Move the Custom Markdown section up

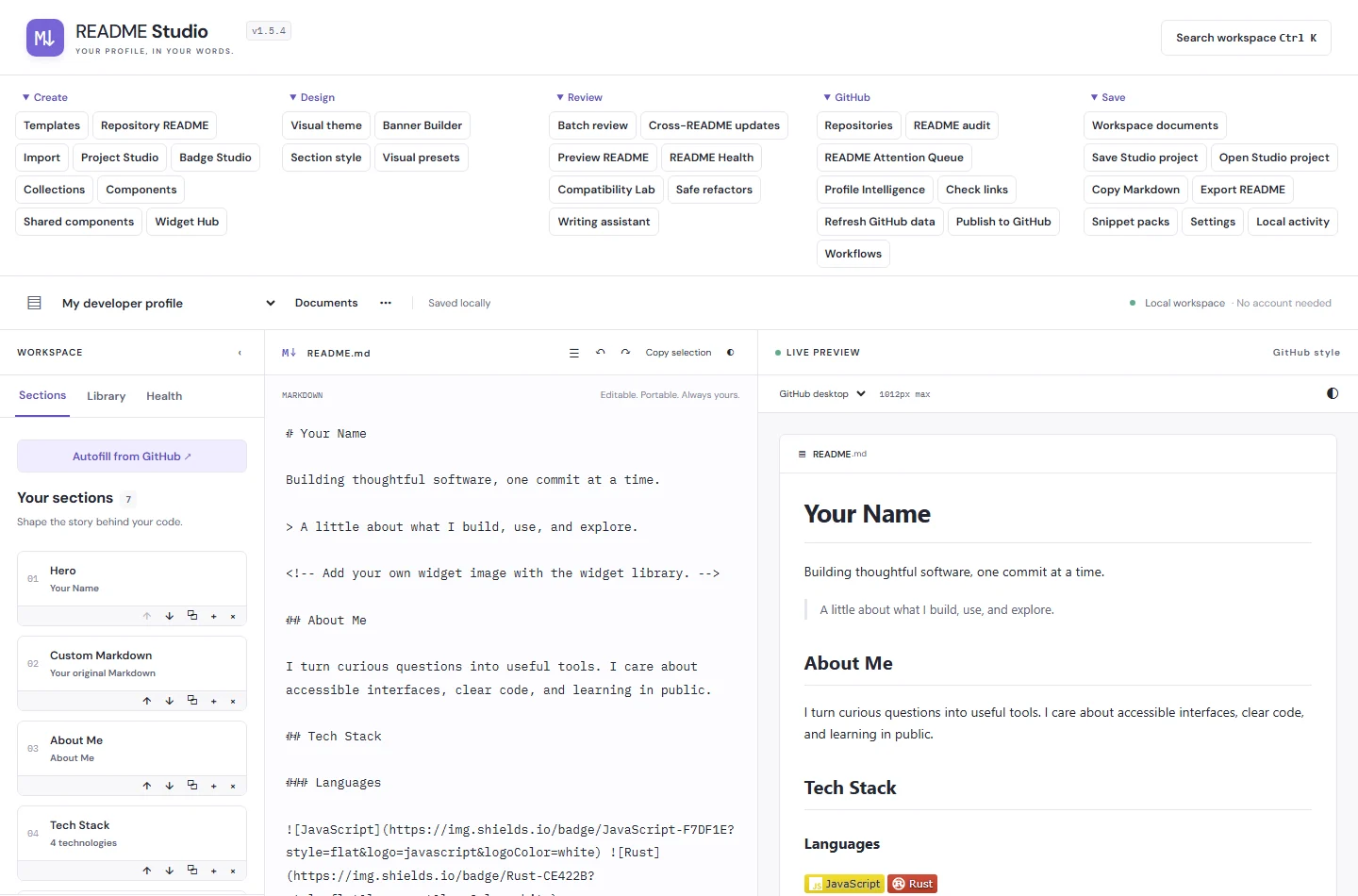pyautogui.click(x=147, y=701)
